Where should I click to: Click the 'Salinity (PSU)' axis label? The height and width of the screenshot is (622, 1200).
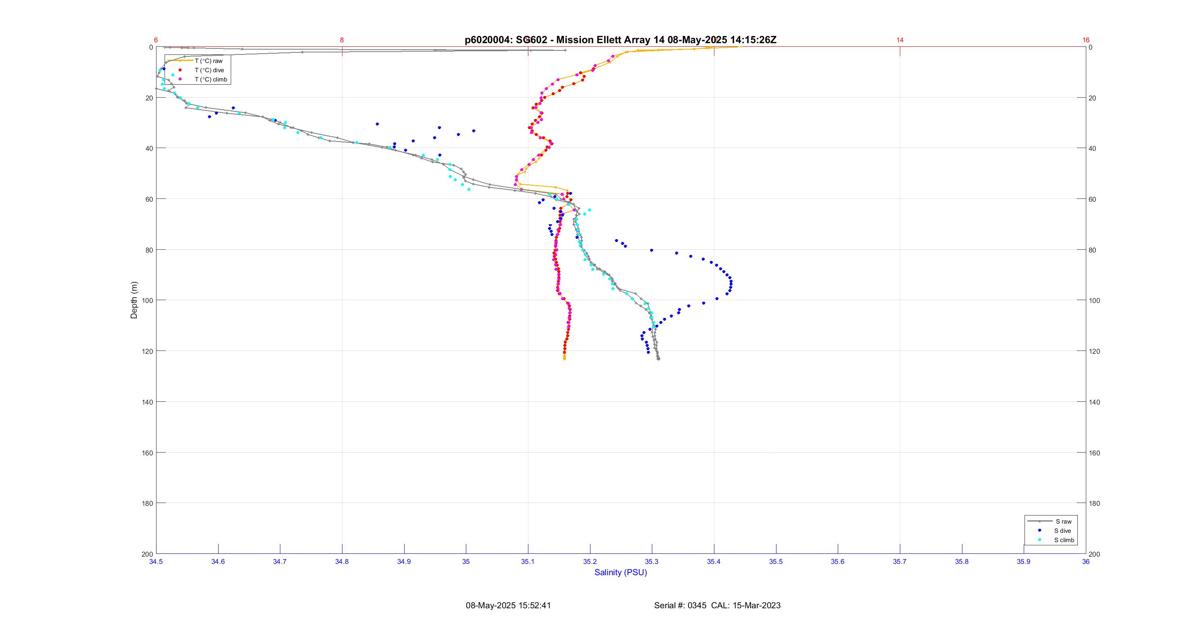pos(620,572)
